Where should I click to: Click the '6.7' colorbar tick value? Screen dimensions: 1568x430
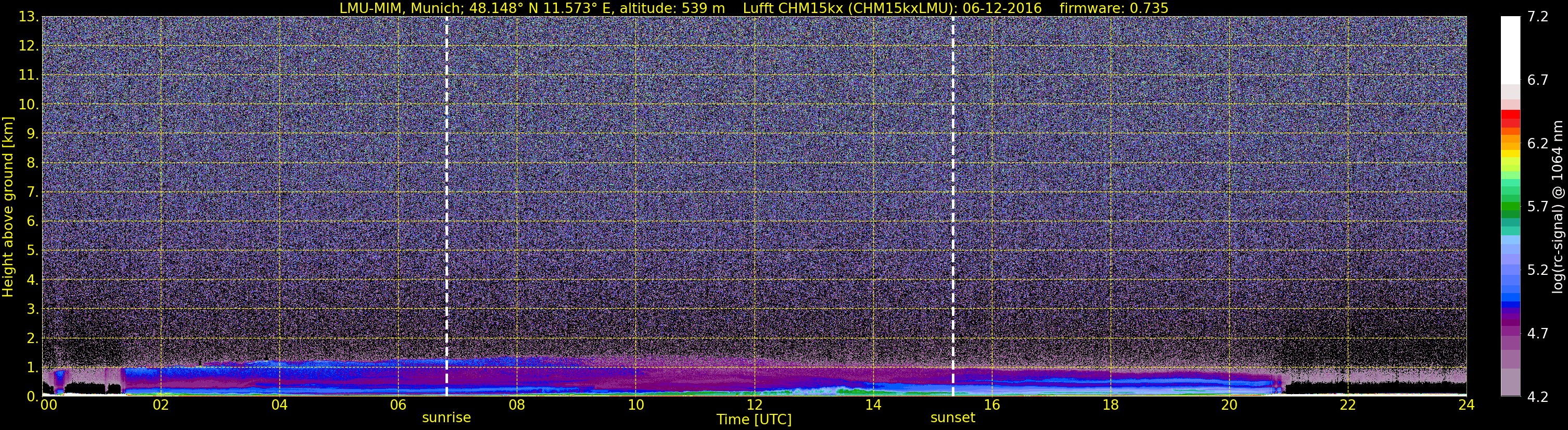[1538, 80]
